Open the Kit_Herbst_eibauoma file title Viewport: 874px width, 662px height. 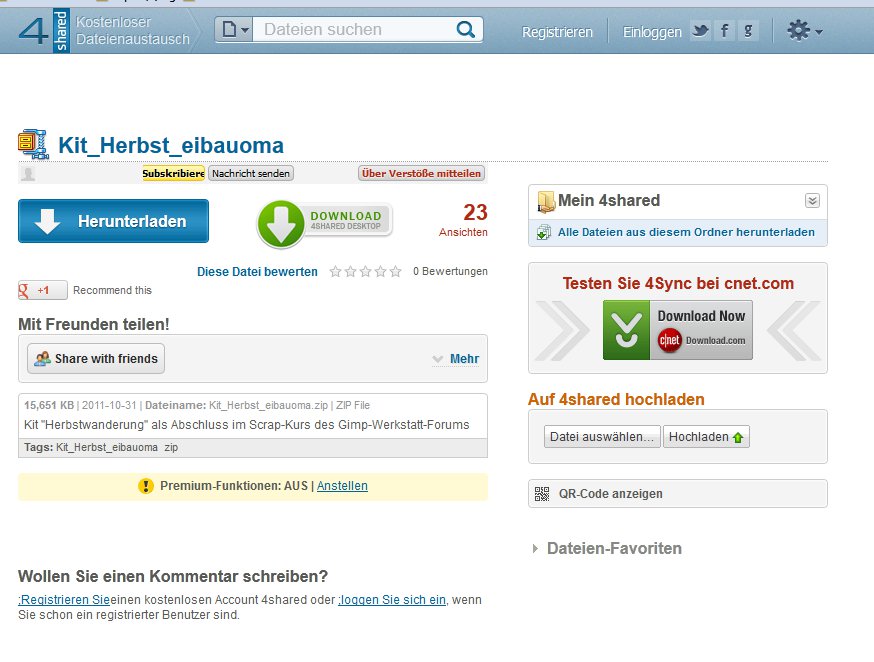pos(171,145)
